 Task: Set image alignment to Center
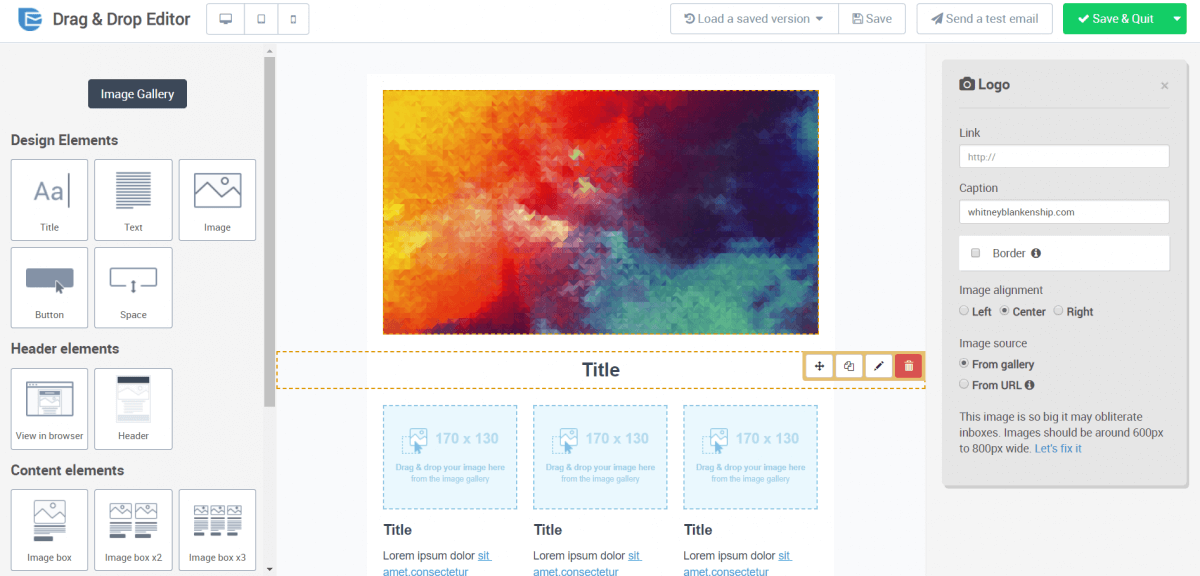coord(1005,311)
